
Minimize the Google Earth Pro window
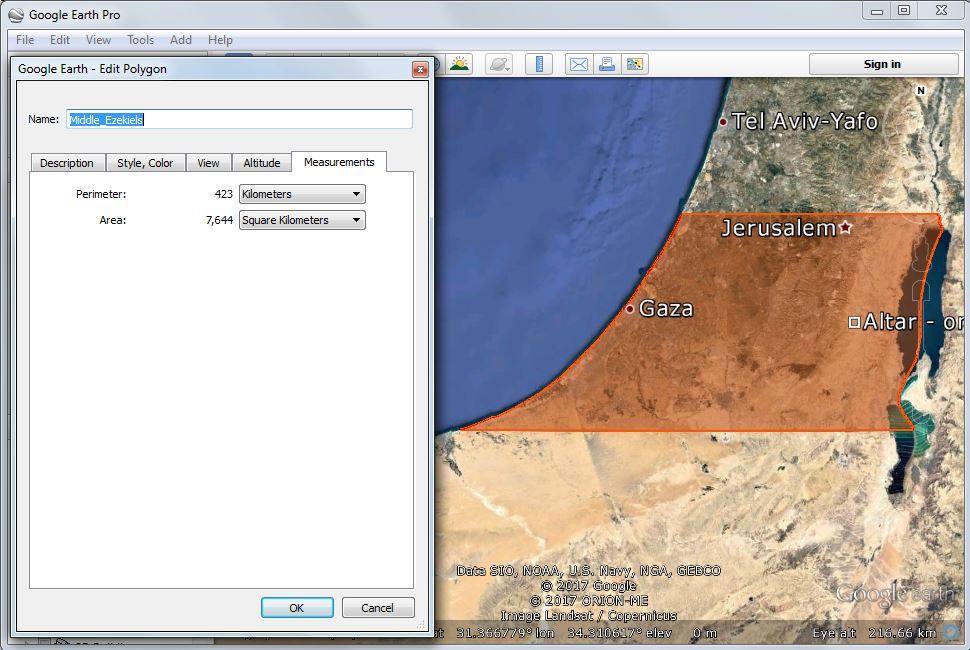(x=877, y=11)
